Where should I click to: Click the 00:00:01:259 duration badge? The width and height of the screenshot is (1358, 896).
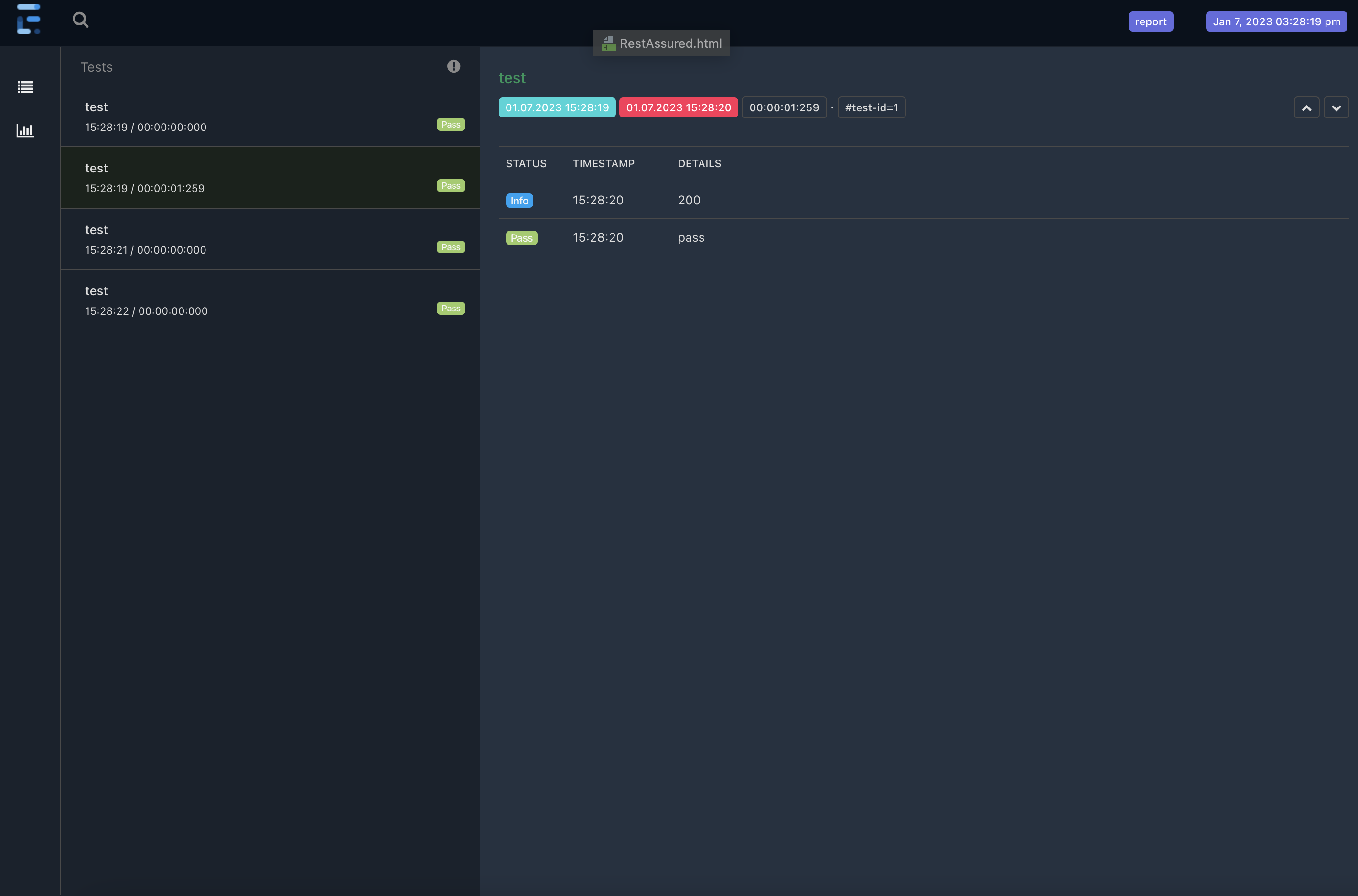tap(784, 107)
